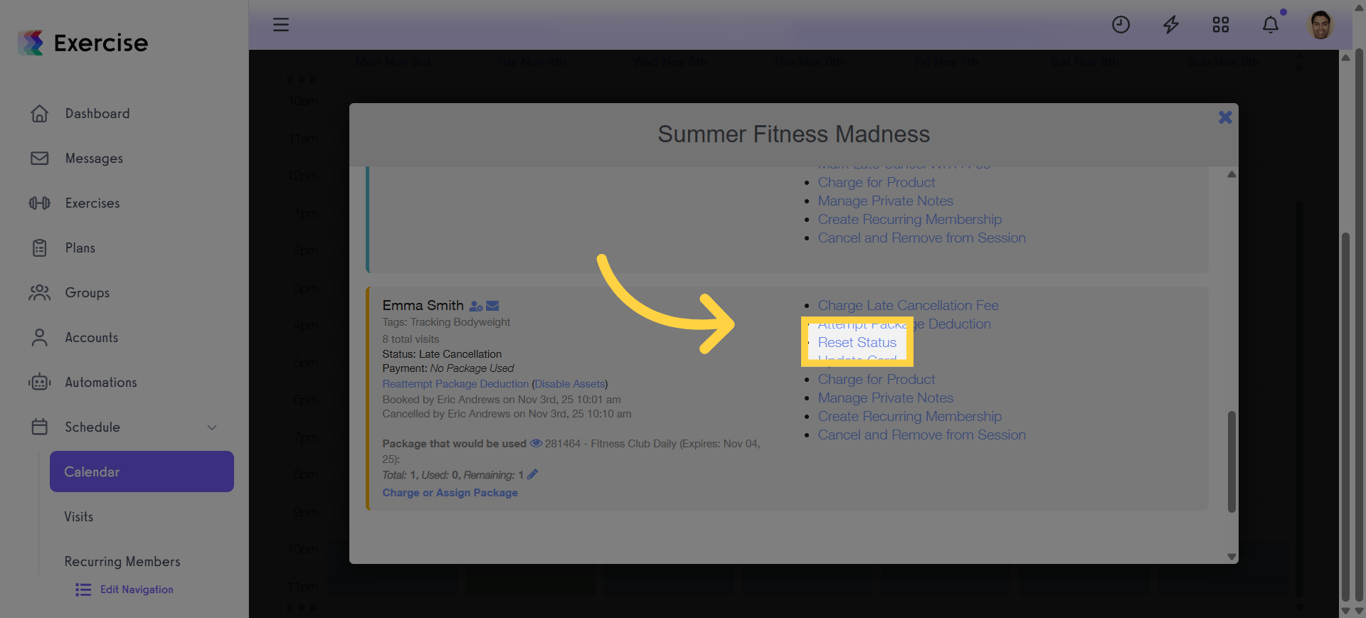This screenshot has height=618, width=1366.
Task: Create Recurring Membership for Emma Smith
Action: (x=909, y=417)
